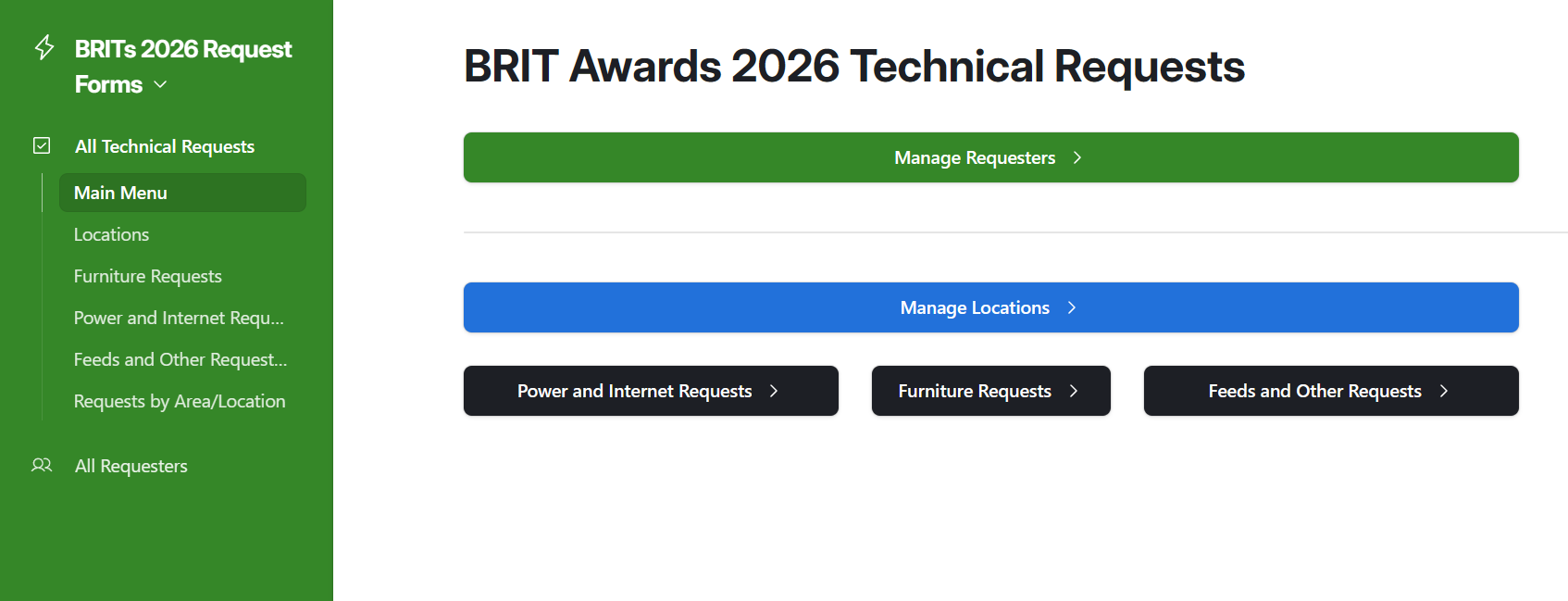Screen dimensions: 1568x601
Task: Click the BRIT Awards 2026 Technical Requests heading
Action: [853, 67]
